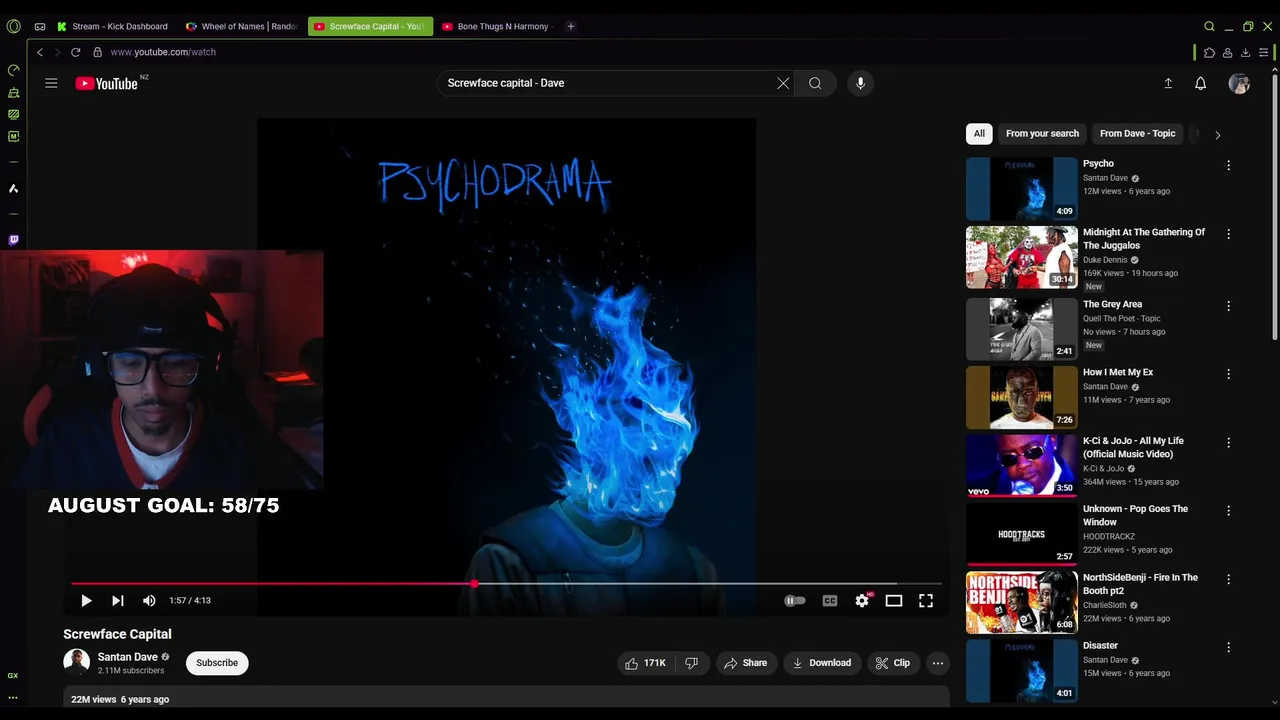The image size is (1280, 720).
Task: Open the profile icon in browser toolbar
Action: pos(1227,52)
